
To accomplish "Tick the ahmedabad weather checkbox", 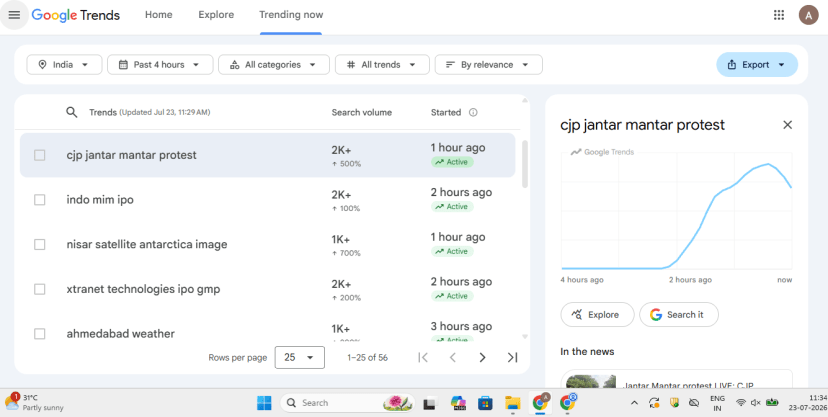I will [x=40, y=334].
